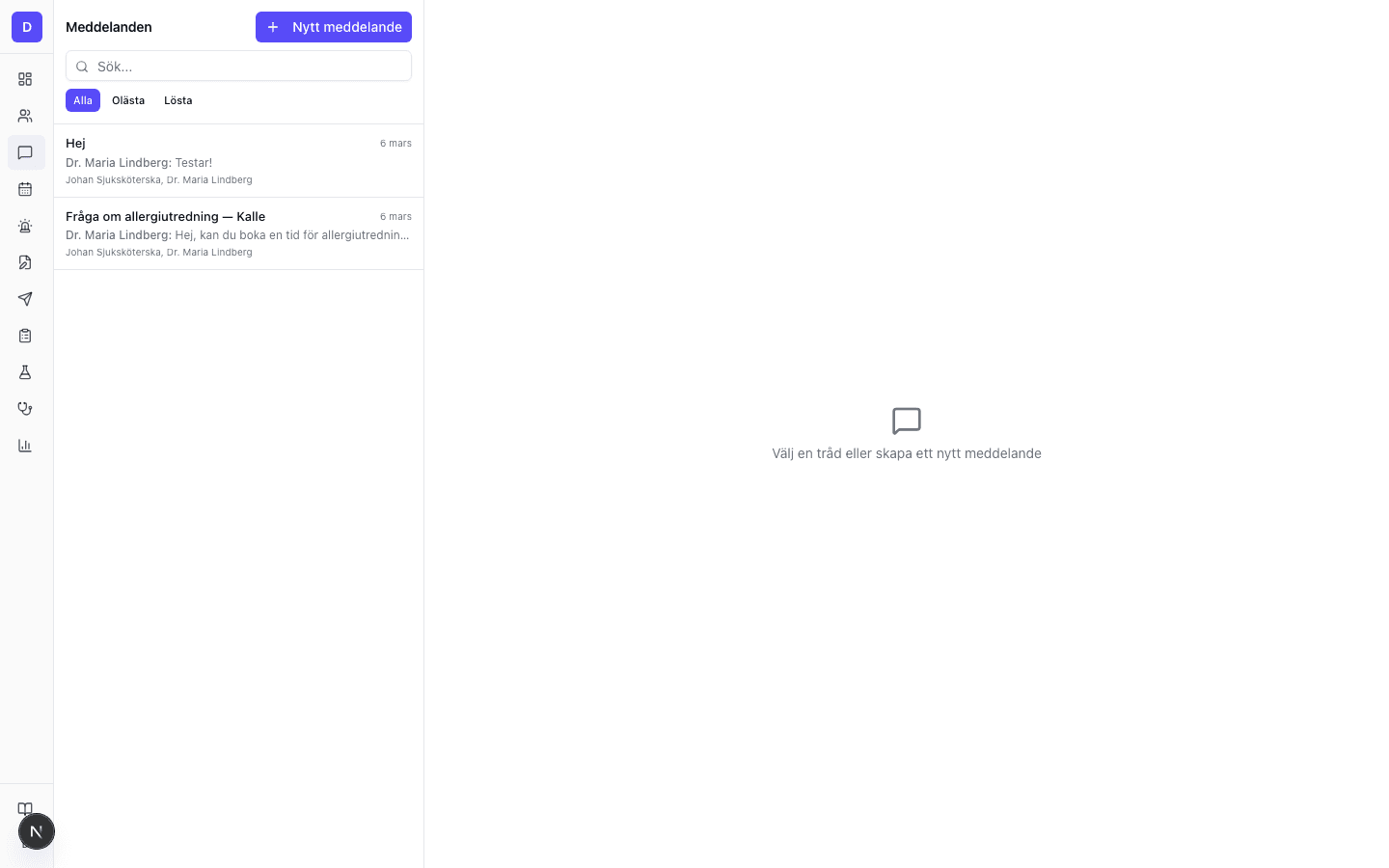Image resolution: width=1389 pixels, height=868 pixels.
Task: Click the paper plane sidebar icon
Action: pyautogui.click(x=25, y=299)
